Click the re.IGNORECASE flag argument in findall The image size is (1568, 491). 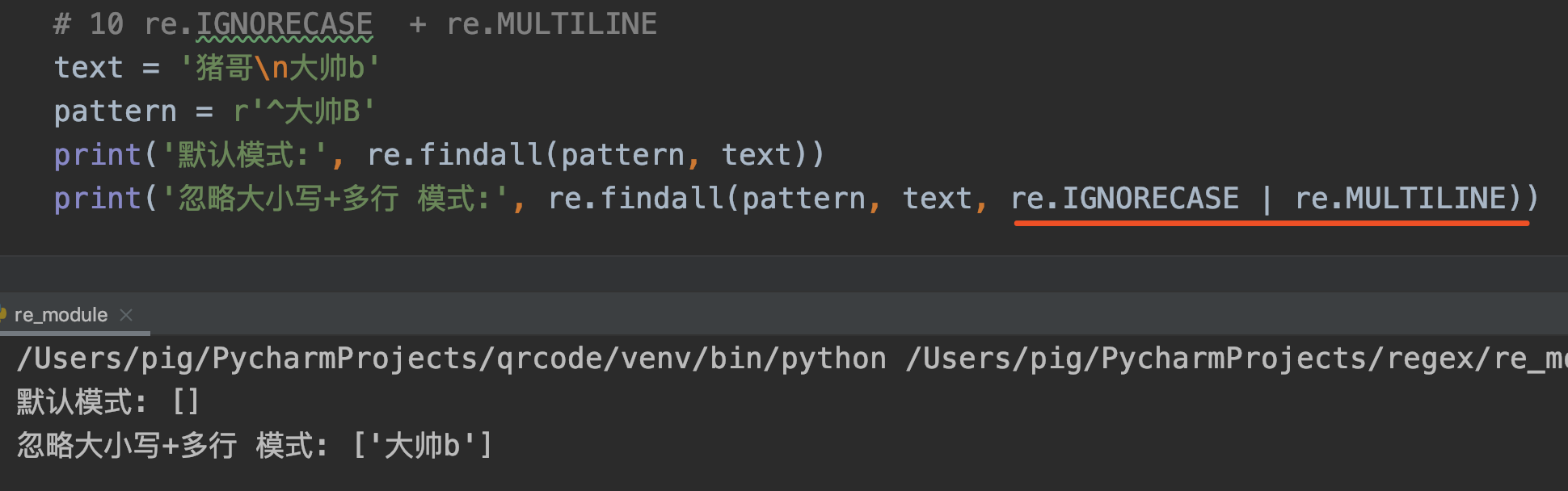[1125, 198]
